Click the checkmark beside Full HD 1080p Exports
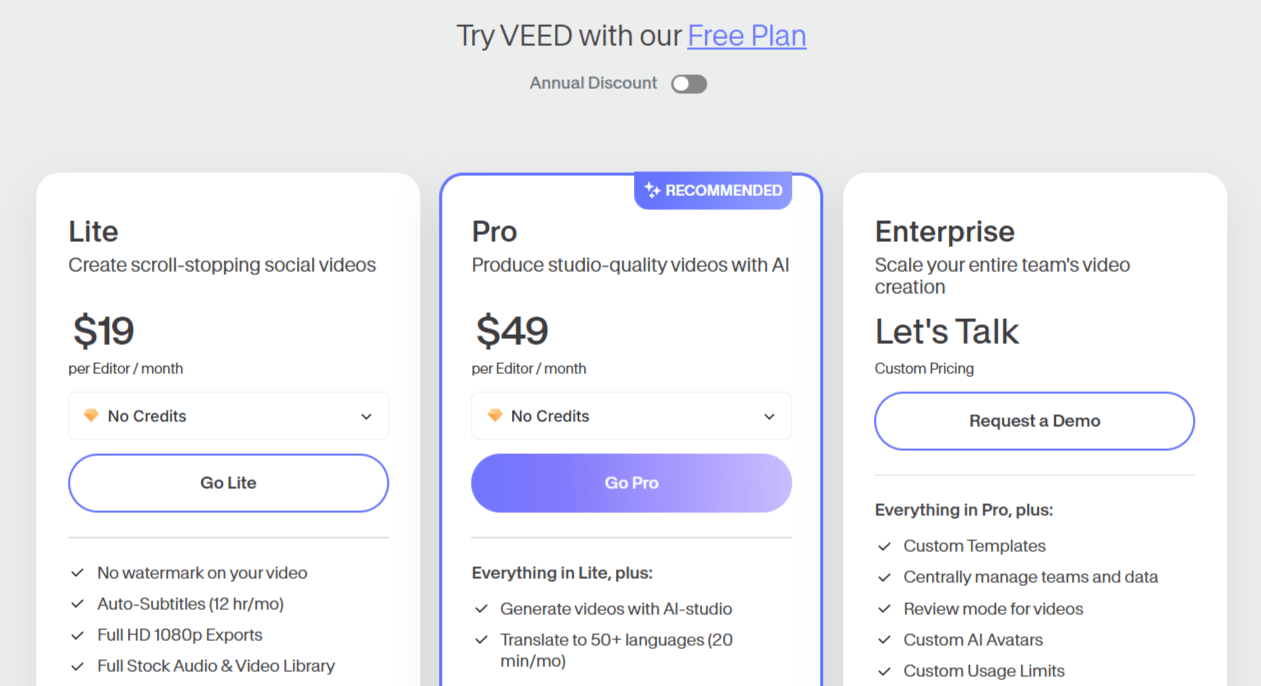This screenshot has height=686, width=1261. pos(77,635)
